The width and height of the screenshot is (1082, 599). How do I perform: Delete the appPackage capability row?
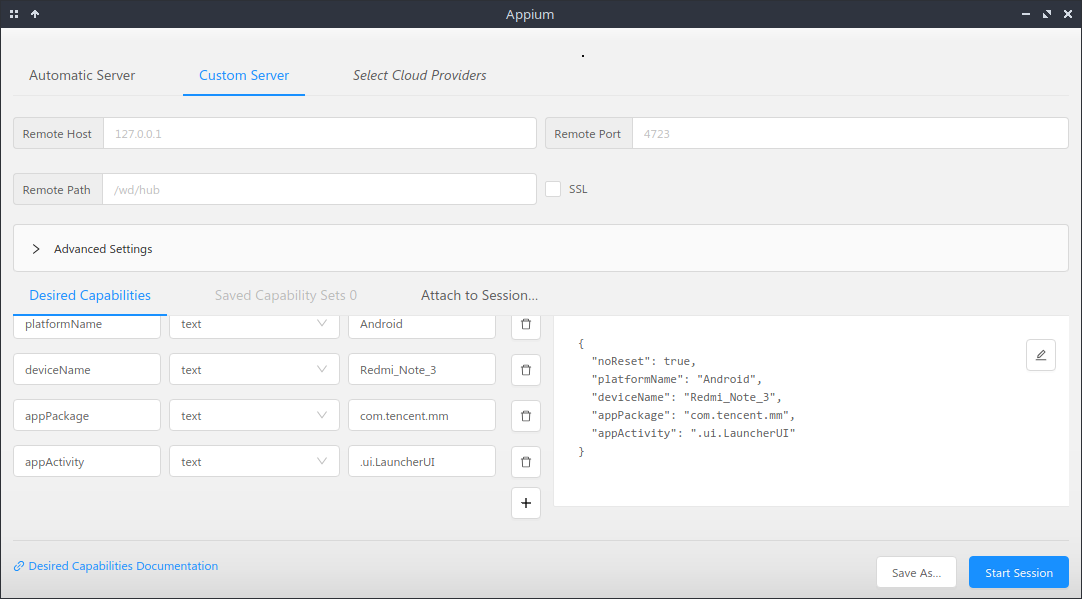(526, 416)
